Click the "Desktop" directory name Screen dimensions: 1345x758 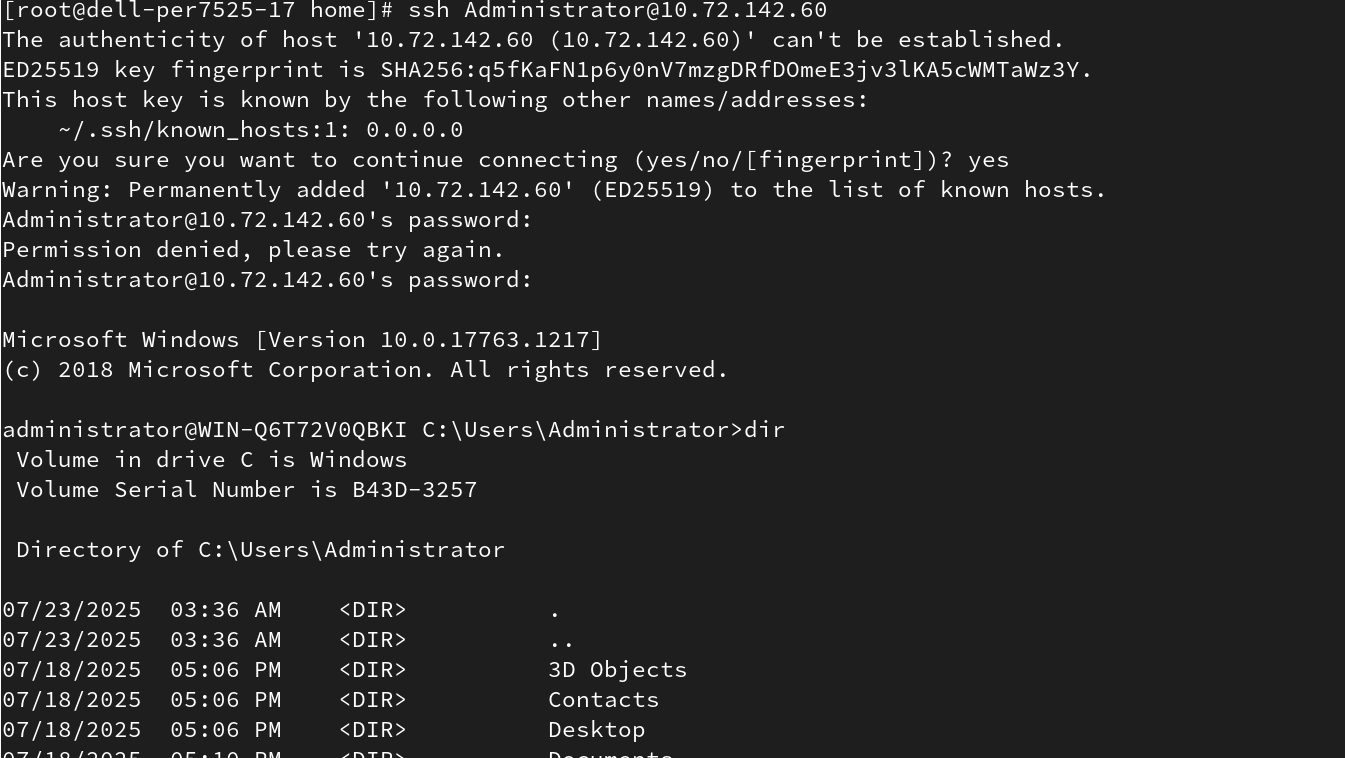coord(596,730)
